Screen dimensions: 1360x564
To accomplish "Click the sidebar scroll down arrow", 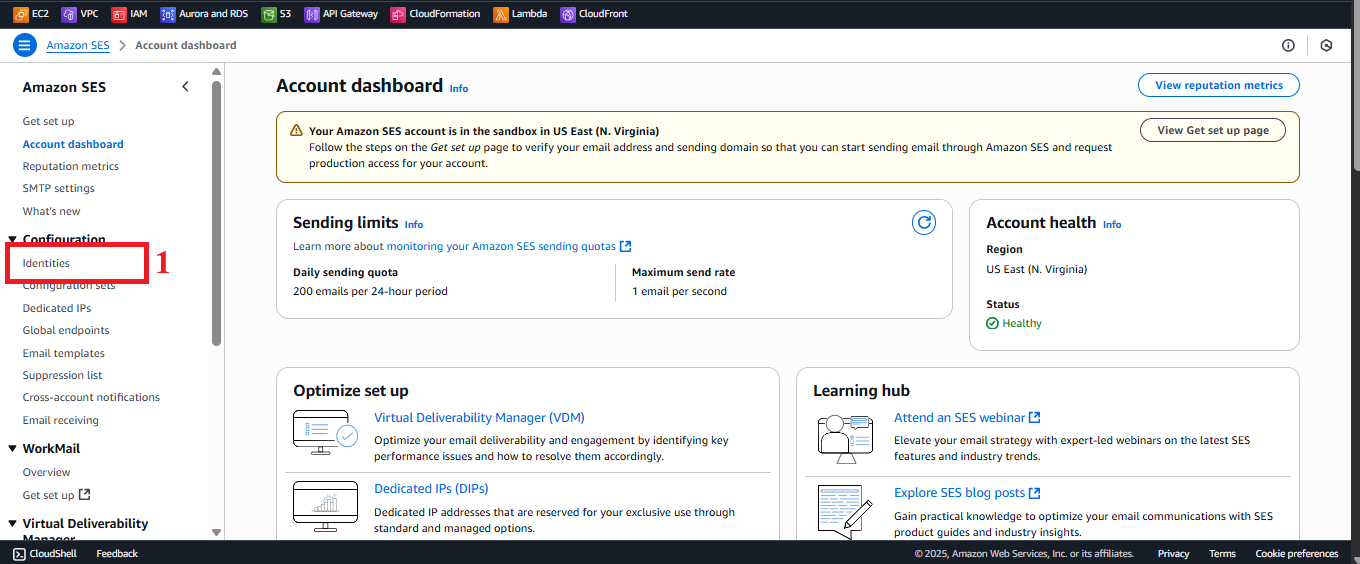I will pyautogui.click(x=217, y=532).
